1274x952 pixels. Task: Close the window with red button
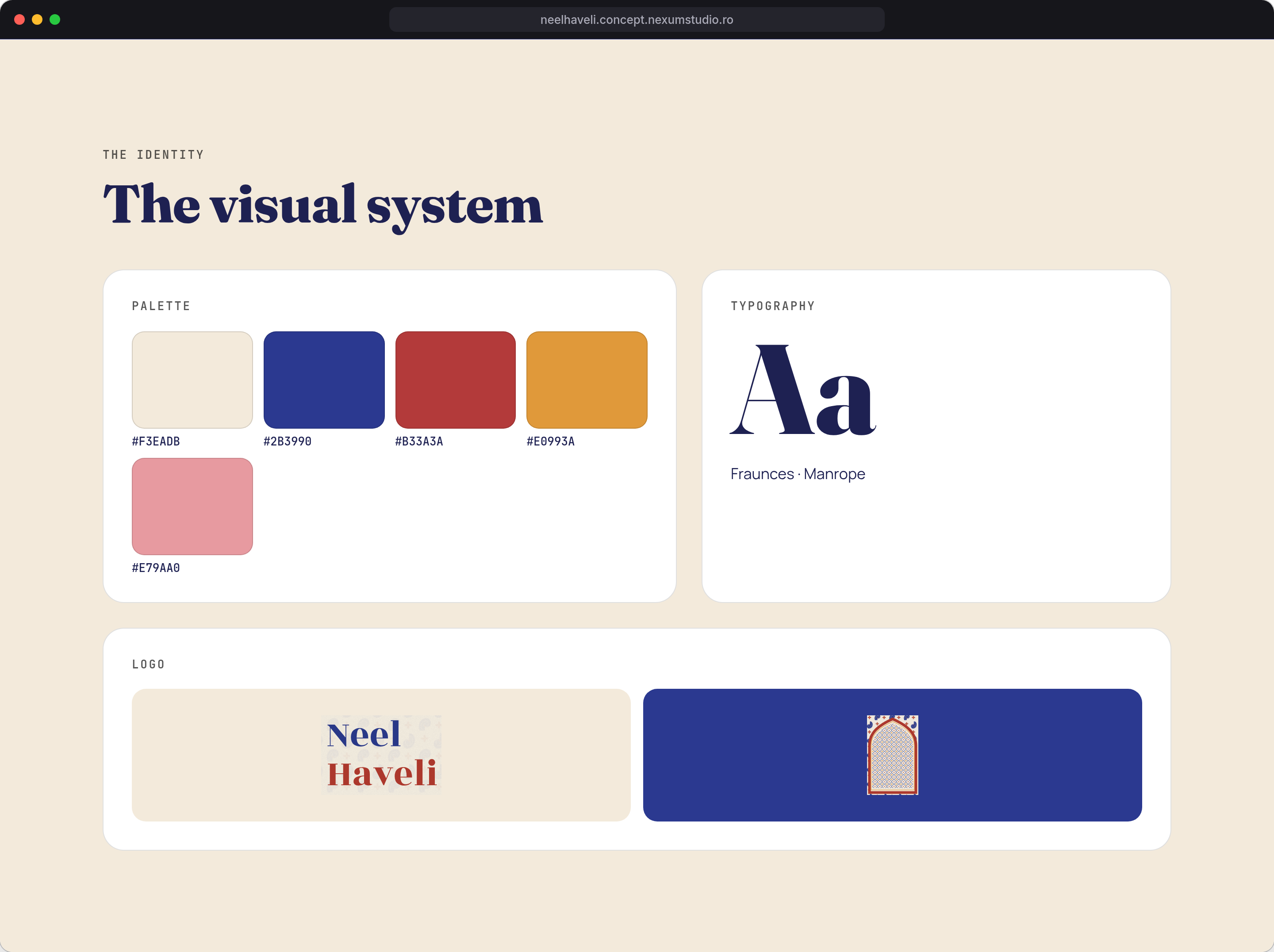click(19, 19)
